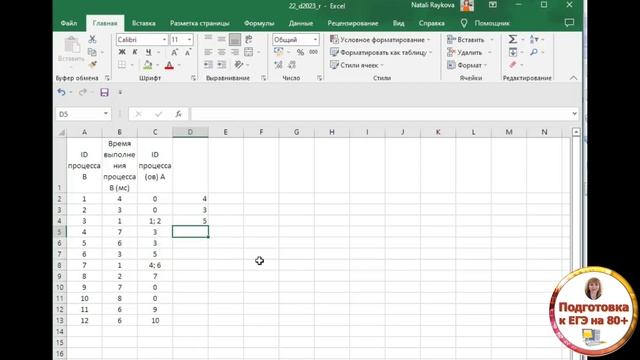
Task: Apply comma style 000 format
Action: (313, 52)
